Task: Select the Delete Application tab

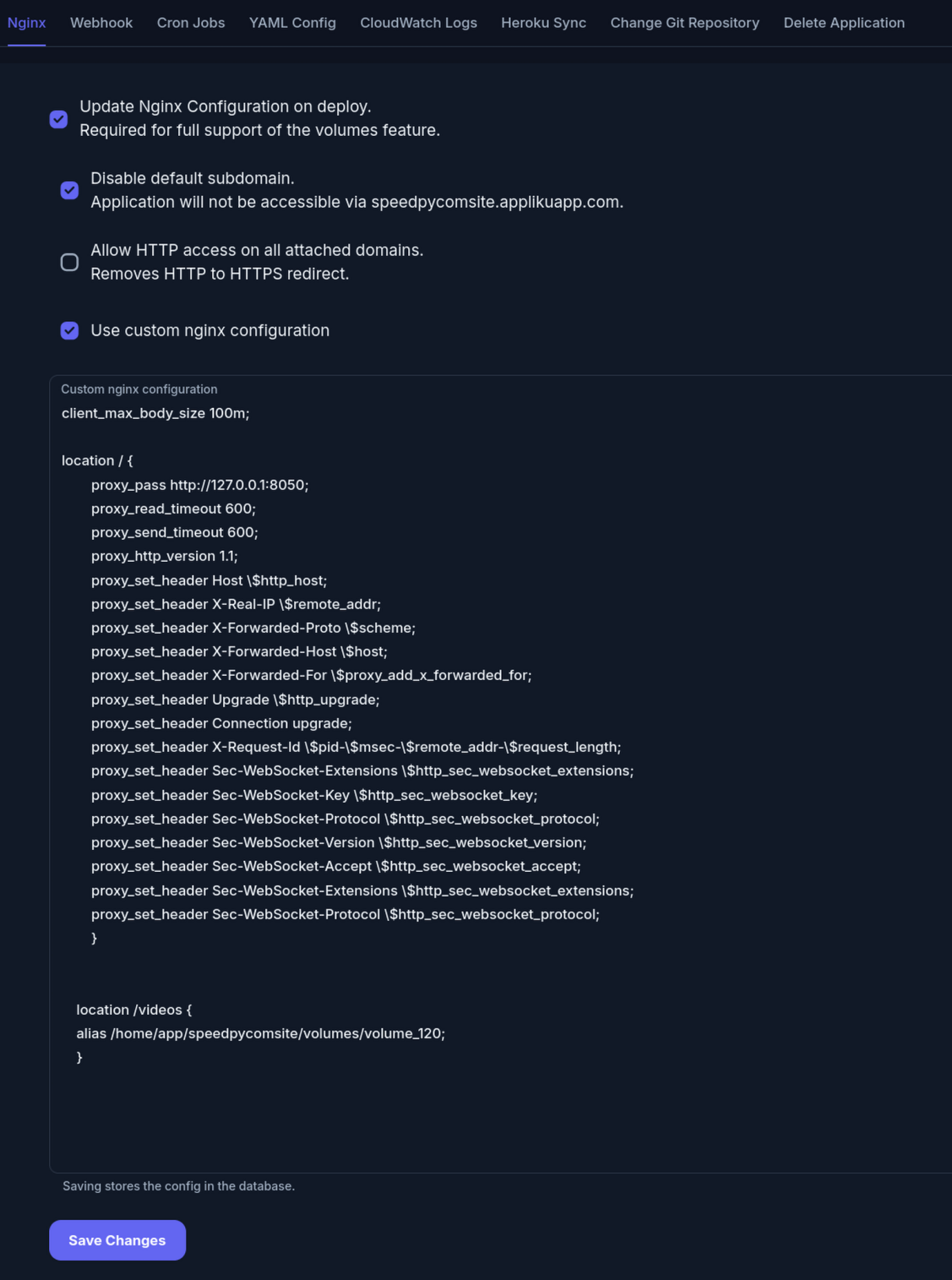Action: tap(844, 23)
